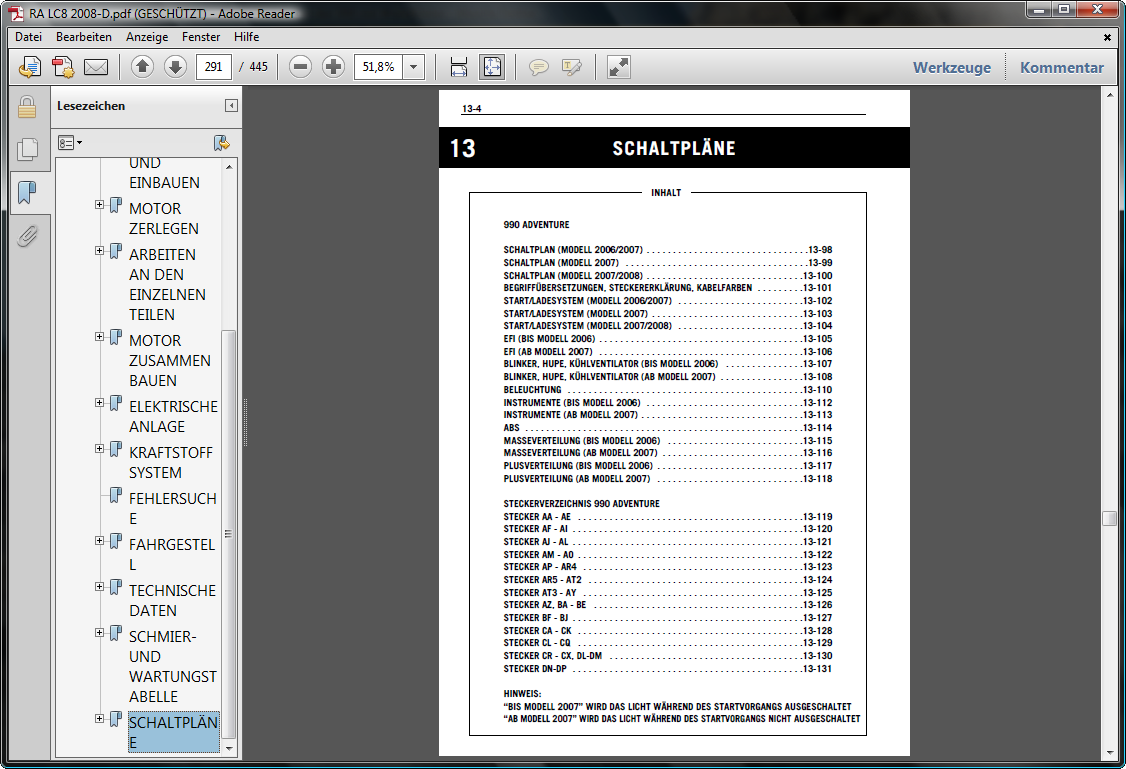Toggle fit-to-width scrolling mode

(459, 67)
